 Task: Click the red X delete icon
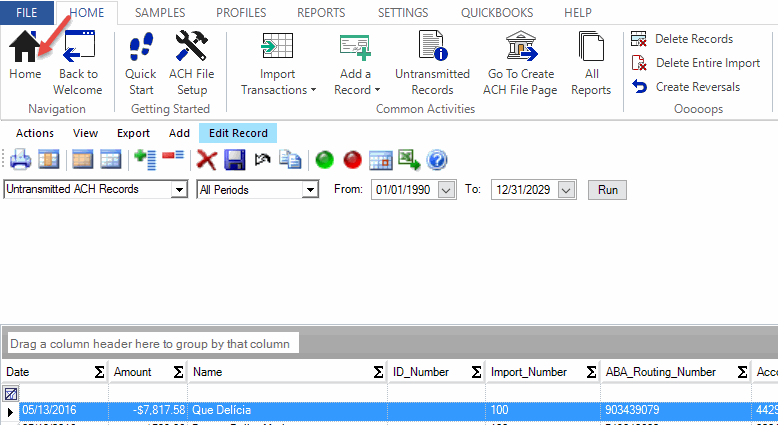[207, 160]
